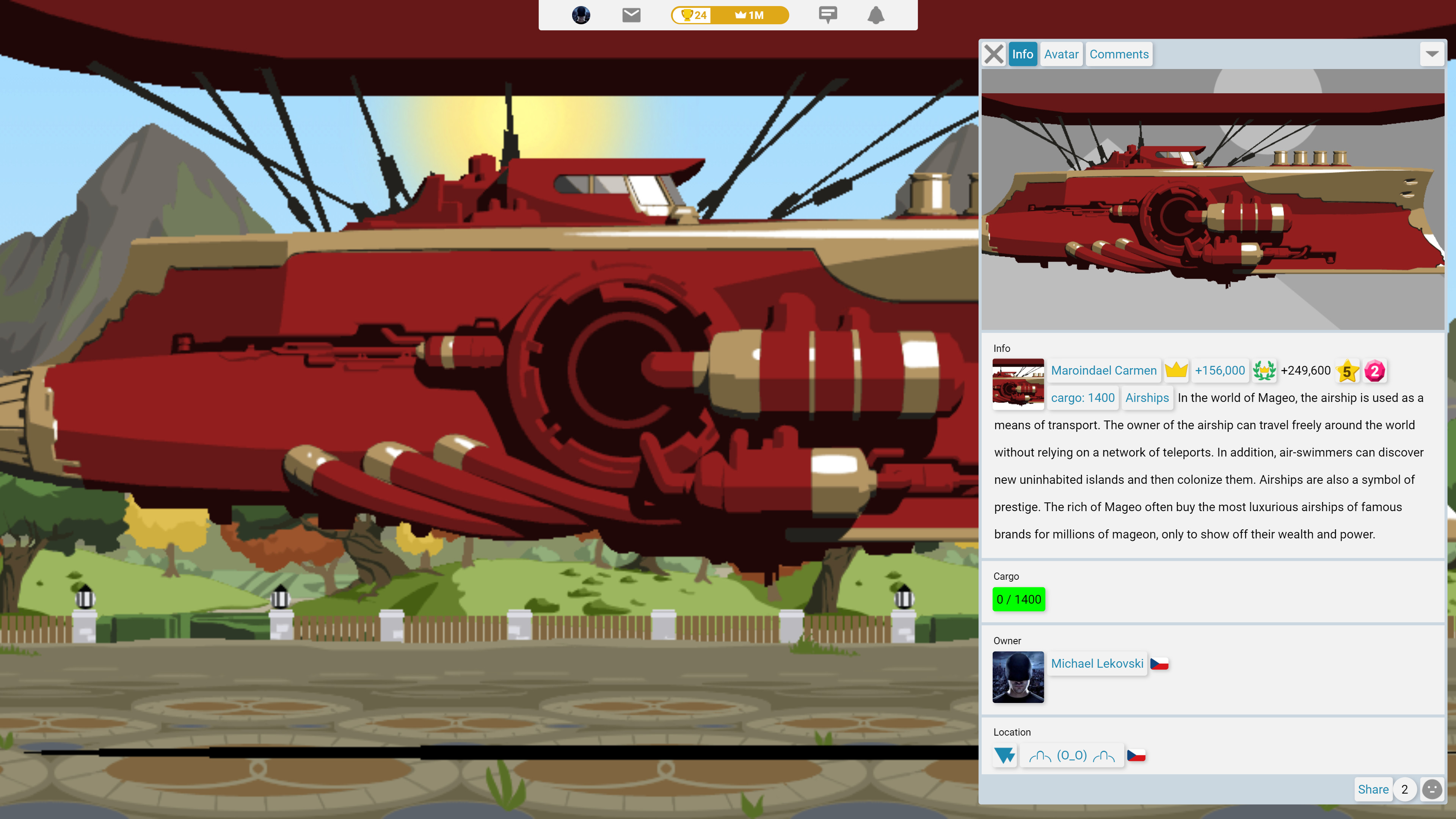Expand the panel dropdown arrow at top right
This screenshot has height=819, width=1456.
click(1432, 54)
